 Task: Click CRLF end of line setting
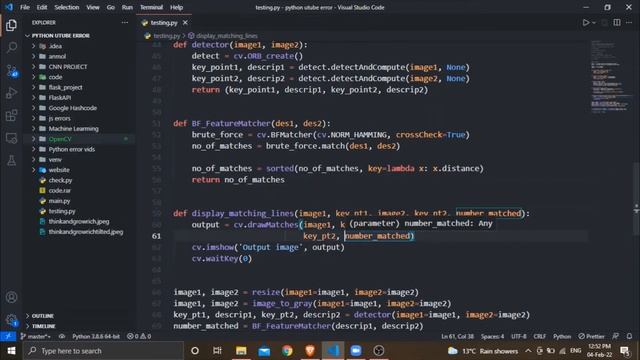tap(540, 336)
